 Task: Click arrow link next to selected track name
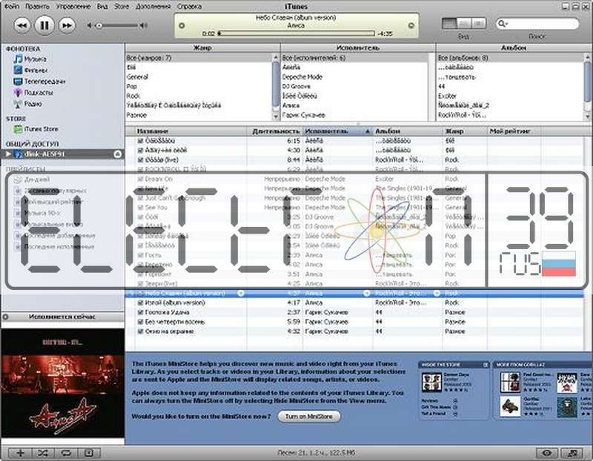pyautogui.click(x=241, y=293)
